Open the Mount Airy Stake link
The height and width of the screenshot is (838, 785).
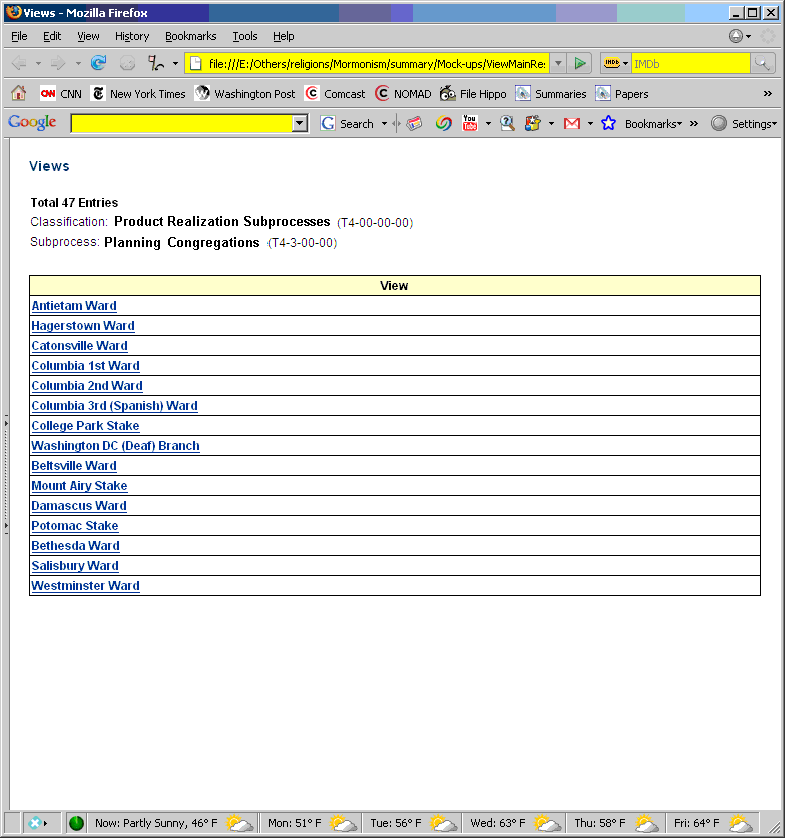[79, 486]
